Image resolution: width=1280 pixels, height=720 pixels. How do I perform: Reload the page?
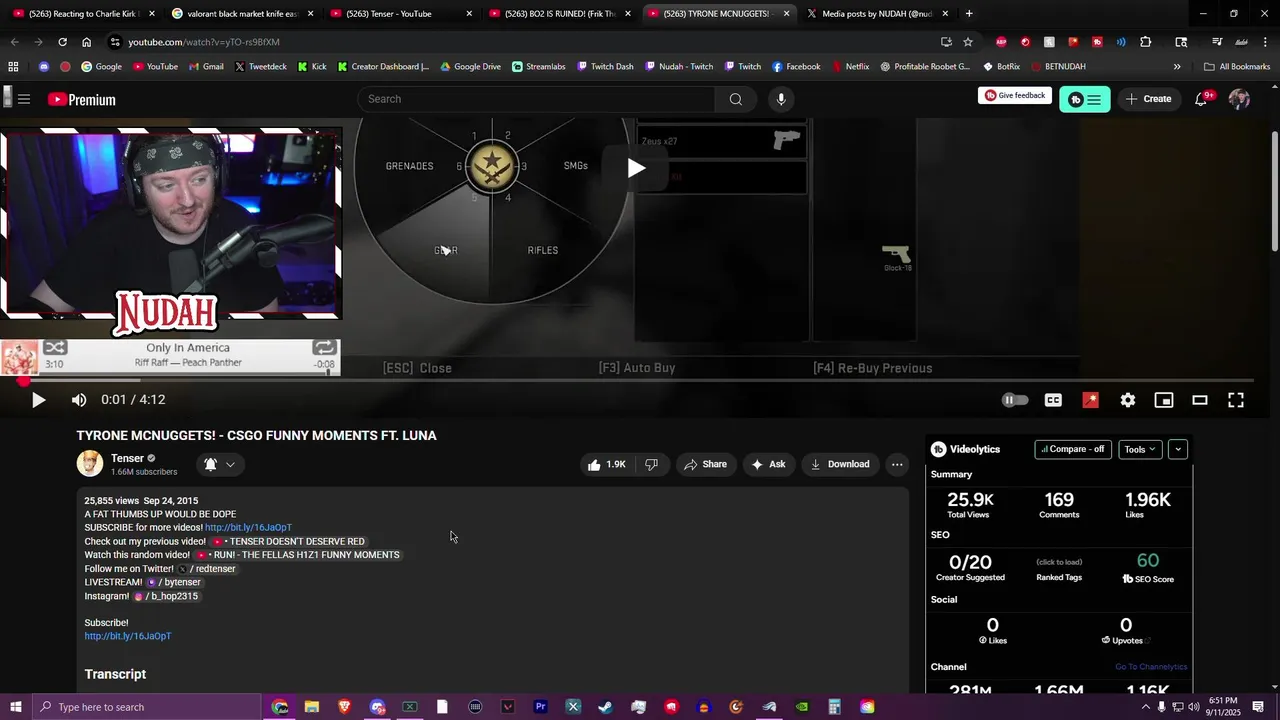(62, 42)
